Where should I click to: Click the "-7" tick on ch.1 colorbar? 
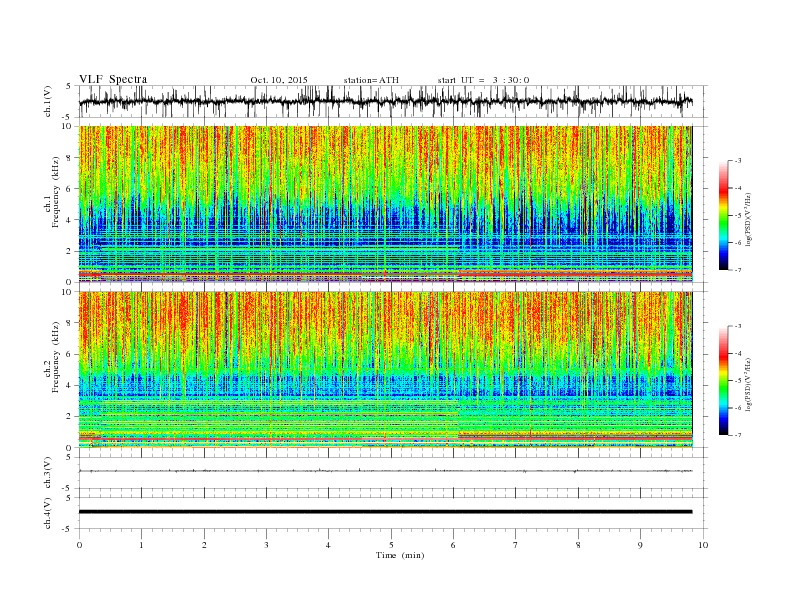point(738,270)
